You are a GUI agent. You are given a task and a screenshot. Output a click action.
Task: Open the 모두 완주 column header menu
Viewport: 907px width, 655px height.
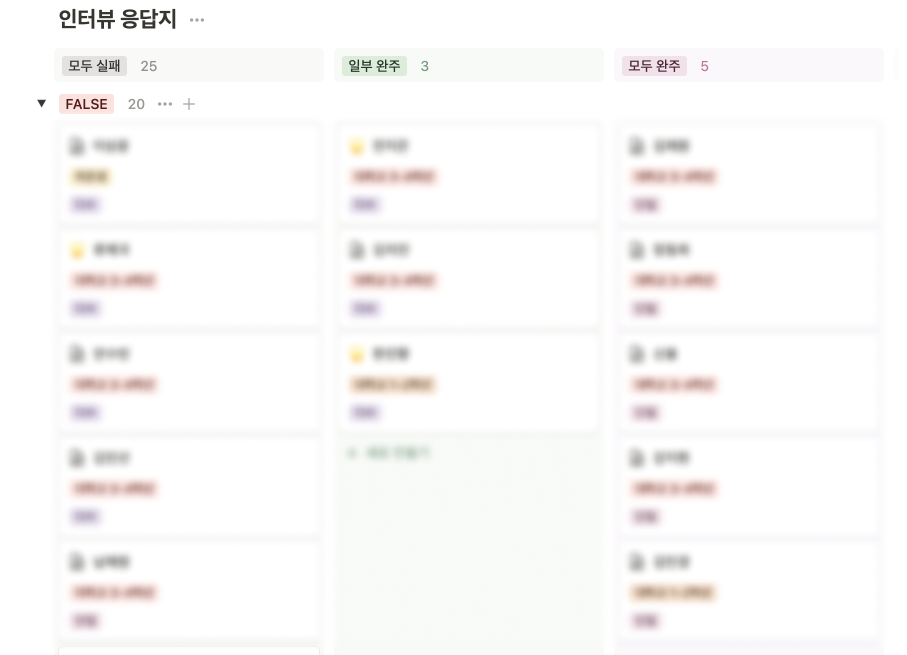(x=654, y=66)
